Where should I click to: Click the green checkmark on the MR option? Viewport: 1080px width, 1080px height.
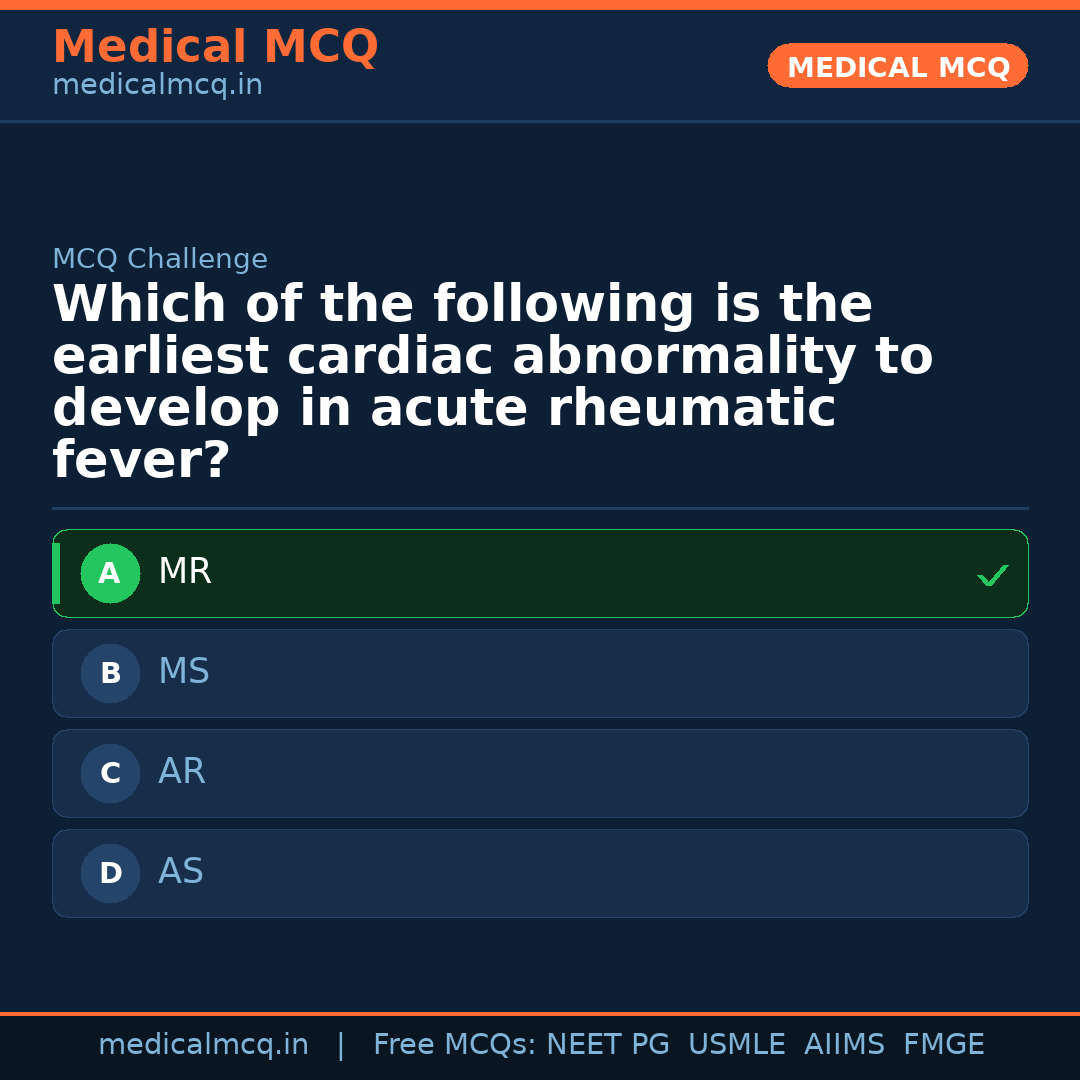[992, 575]
